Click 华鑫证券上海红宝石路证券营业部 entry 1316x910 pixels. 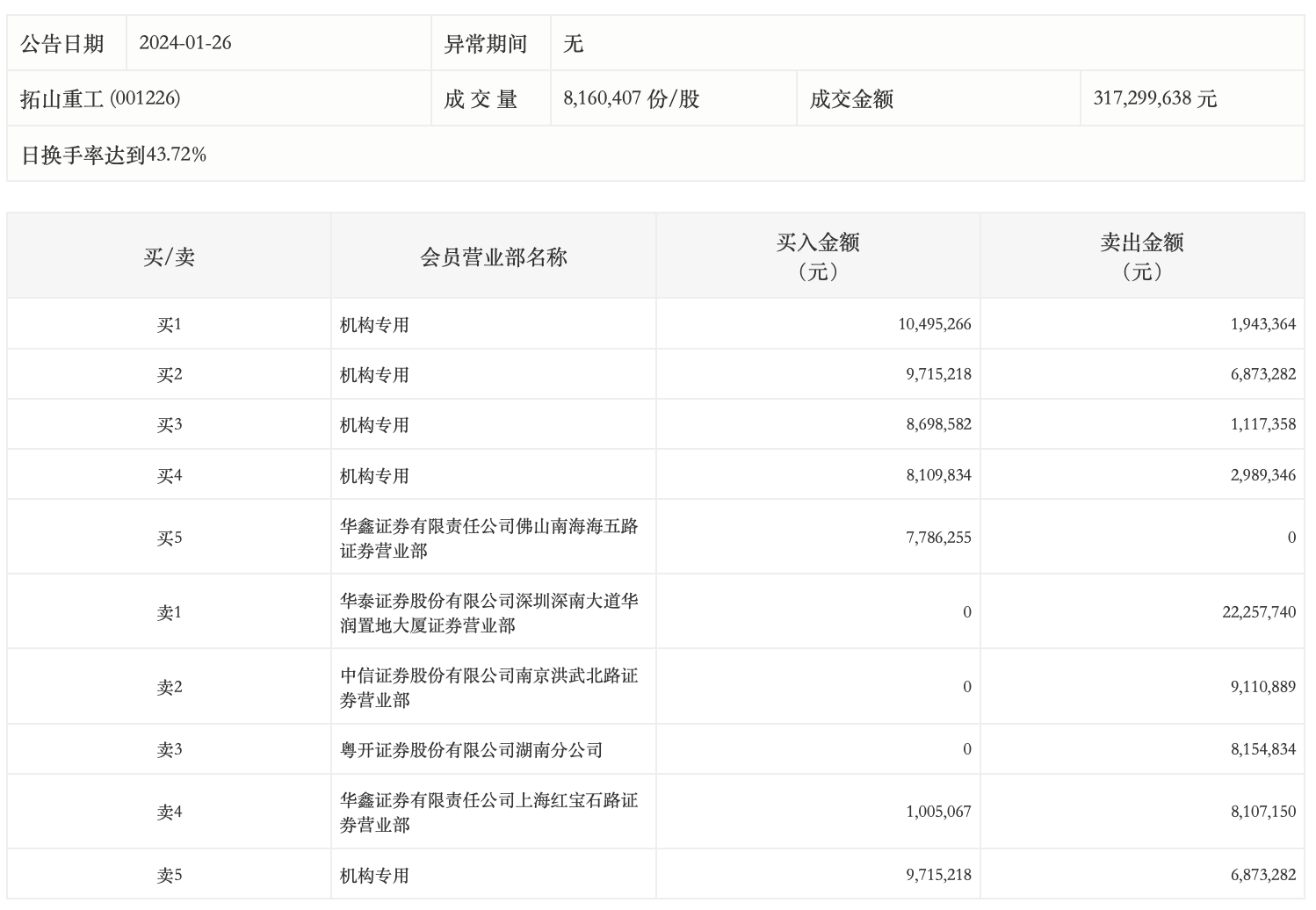click(488, 812)
